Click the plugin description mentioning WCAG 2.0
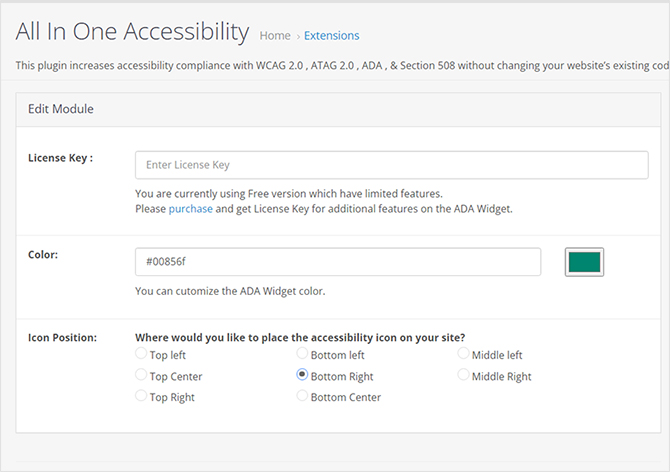The width and height of the screenshot is (670, 472). click(x=343, y=65)
